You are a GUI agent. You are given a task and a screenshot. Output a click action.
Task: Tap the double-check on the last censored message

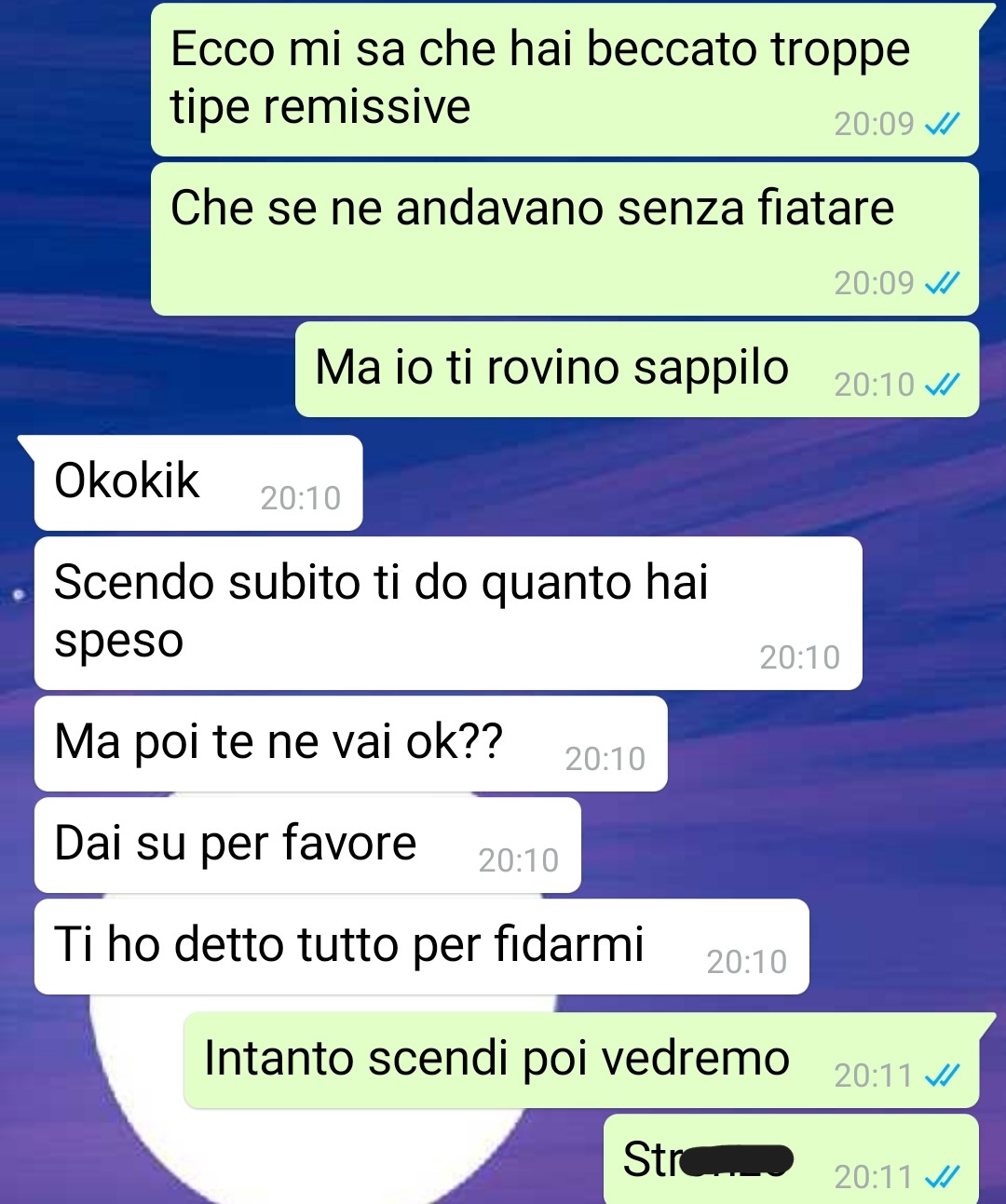(x=942, y=1178)
